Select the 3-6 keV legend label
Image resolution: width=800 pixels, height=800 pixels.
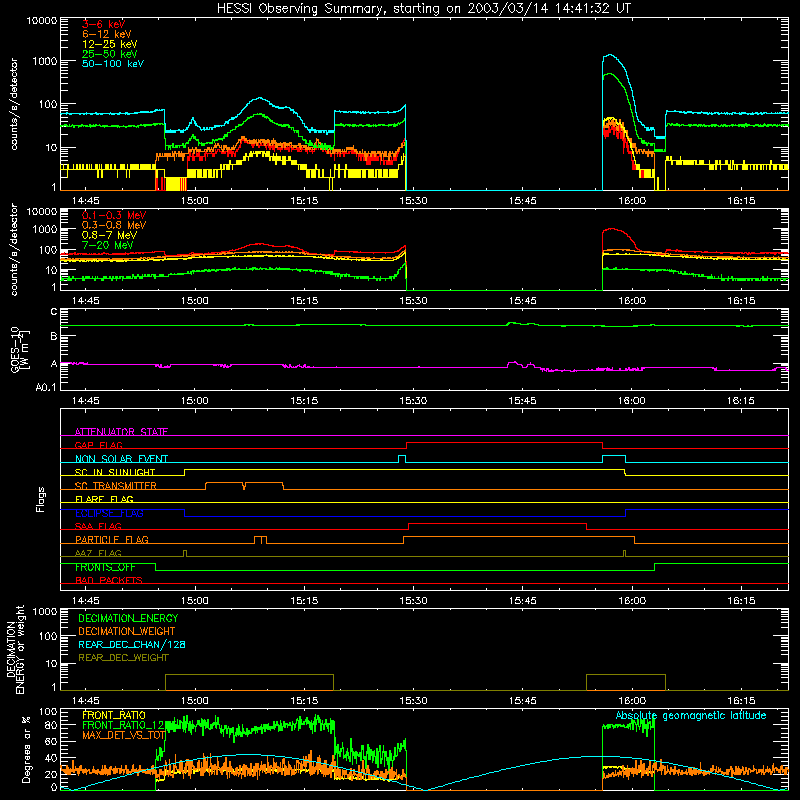pyautogui.click(x=103, y=24)
